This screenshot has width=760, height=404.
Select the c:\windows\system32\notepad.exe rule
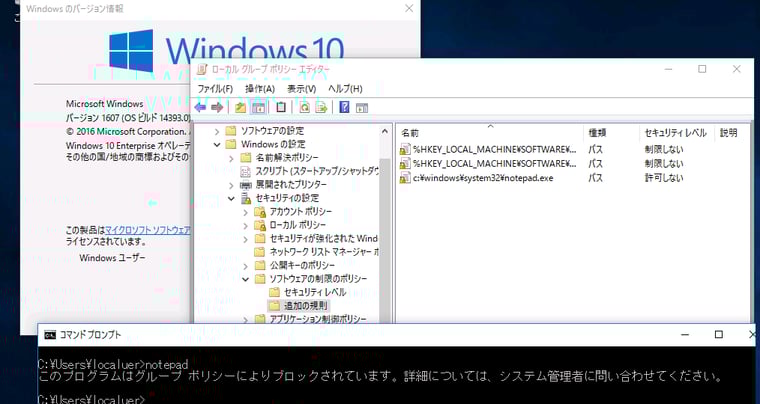[x=483, y=178]
